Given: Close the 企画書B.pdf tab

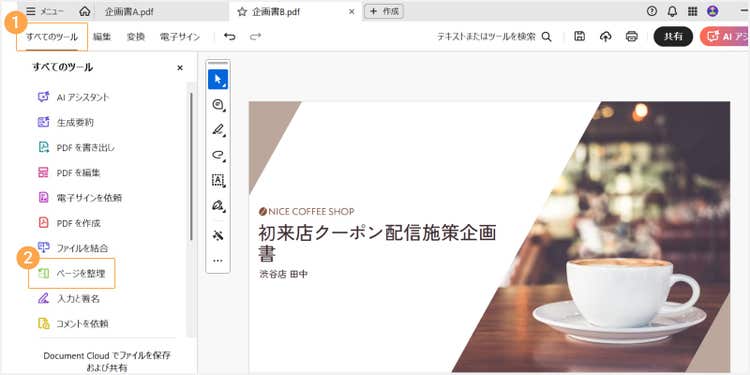Looking at the screenshot, I should point(352,12).
